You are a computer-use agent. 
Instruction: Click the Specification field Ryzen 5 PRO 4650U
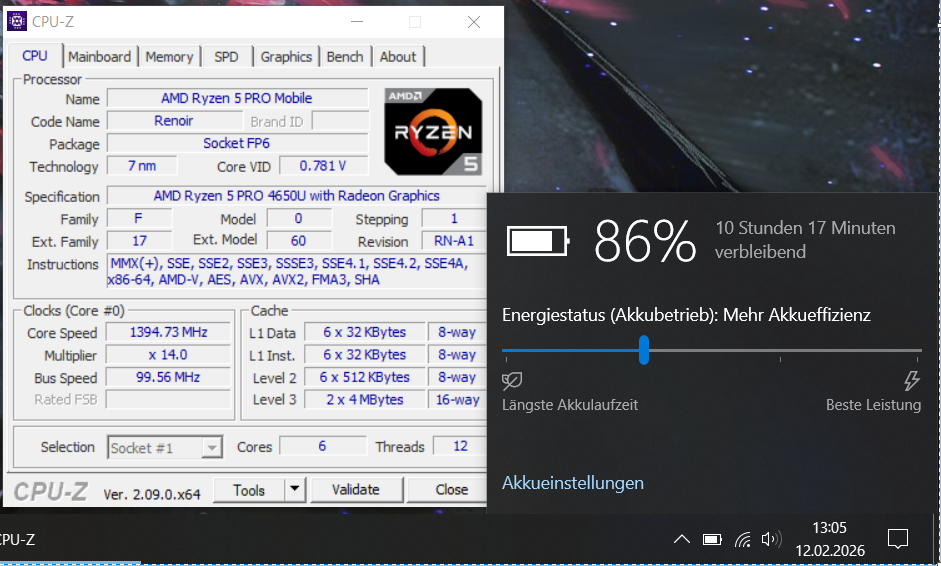point(296,196)
